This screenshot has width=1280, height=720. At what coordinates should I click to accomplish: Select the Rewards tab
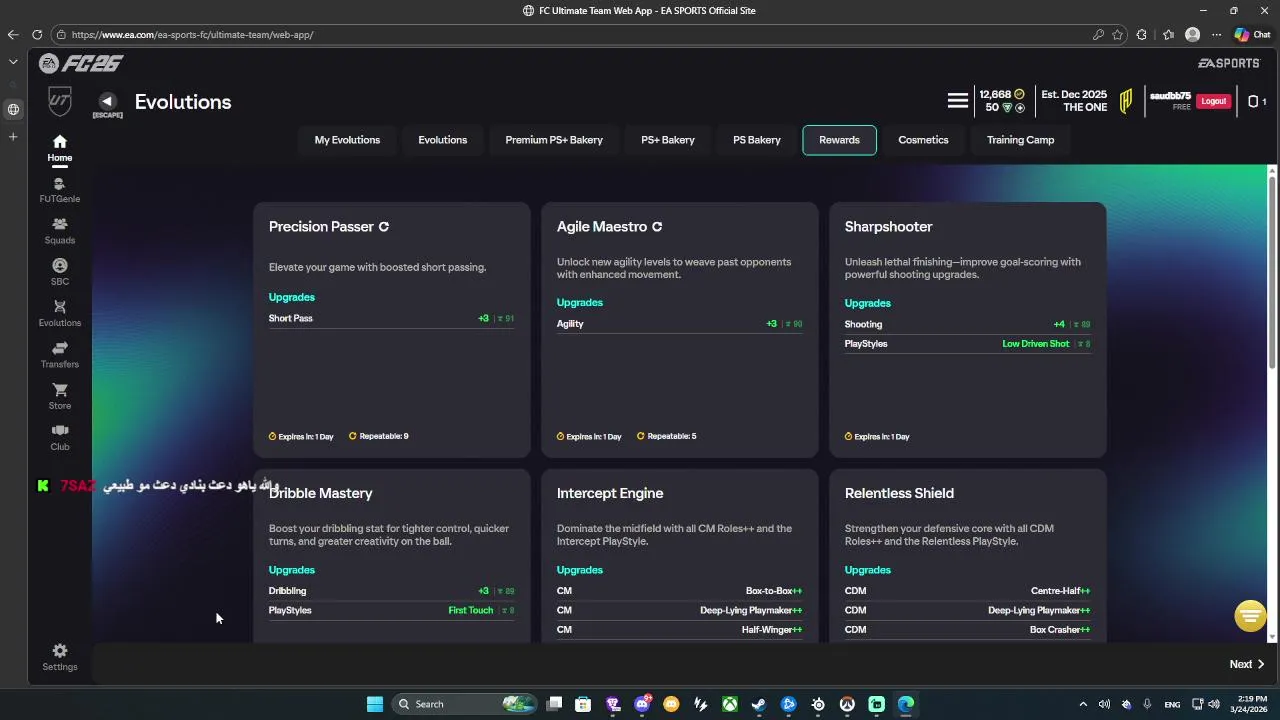[839, 140]
